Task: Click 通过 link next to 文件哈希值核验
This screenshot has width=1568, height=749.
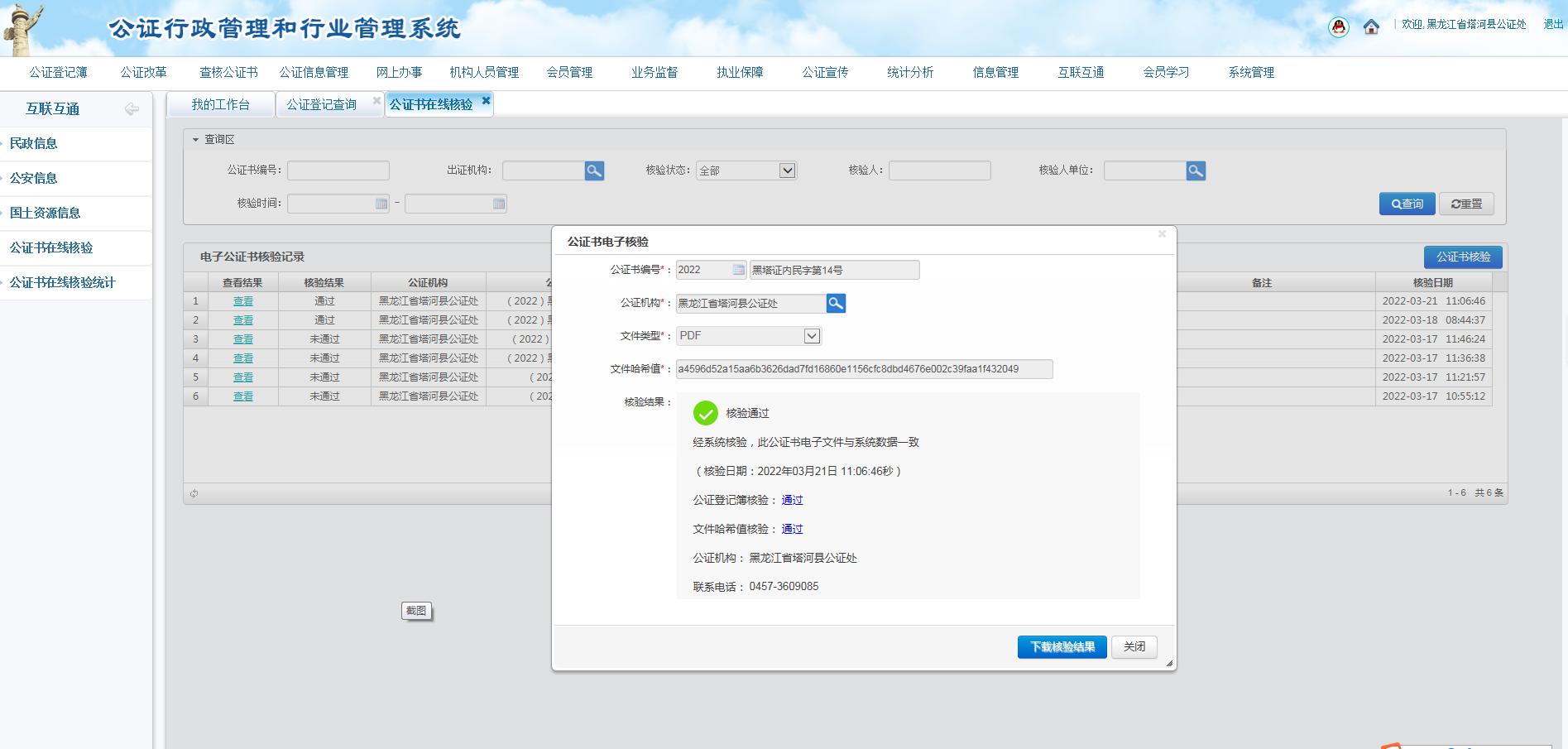Action: [x=792, y=529]
